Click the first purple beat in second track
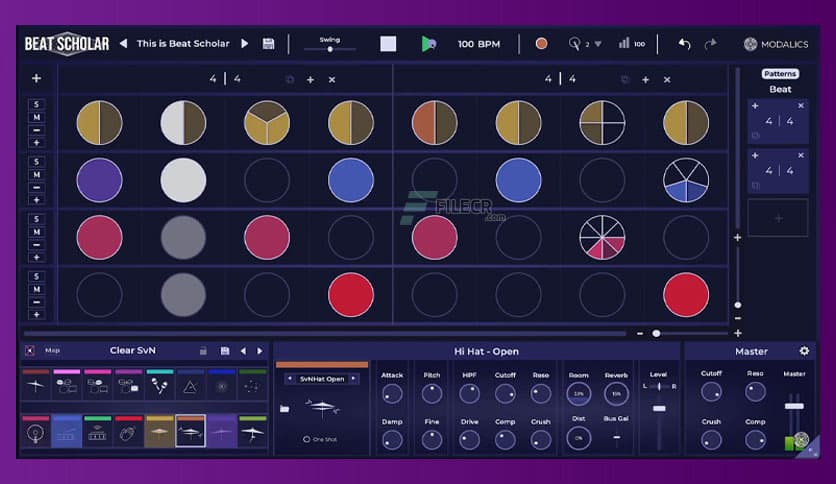This screenshot has width=836, height=484. [99, 180]
